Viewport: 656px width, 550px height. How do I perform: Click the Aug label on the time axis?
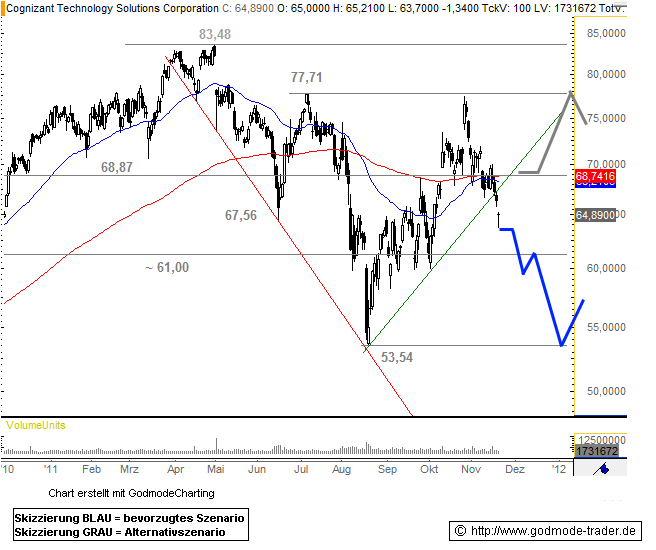[341, 468]
